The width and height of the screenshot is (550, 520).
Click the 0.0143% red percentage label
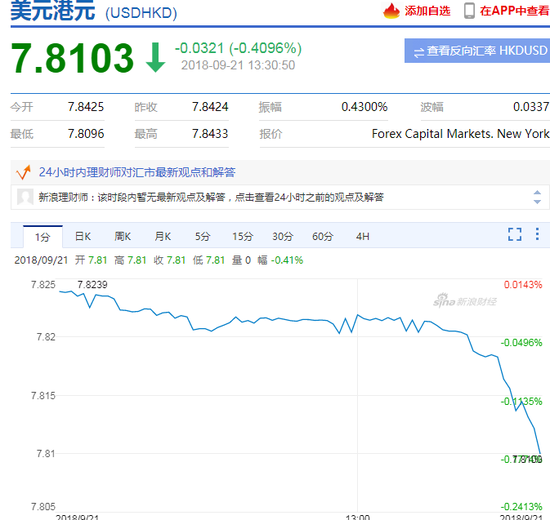[523, 285]
